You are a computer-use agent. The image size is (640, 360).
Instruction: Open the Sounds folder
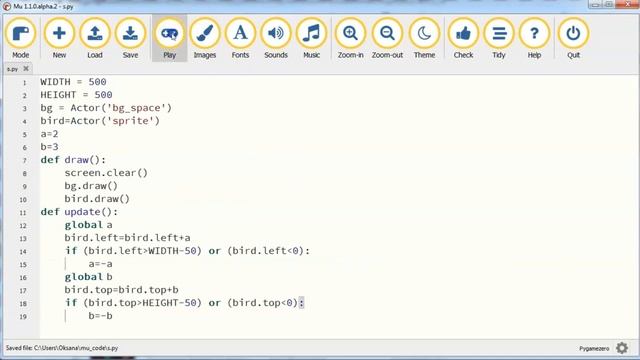pos(276,39)
